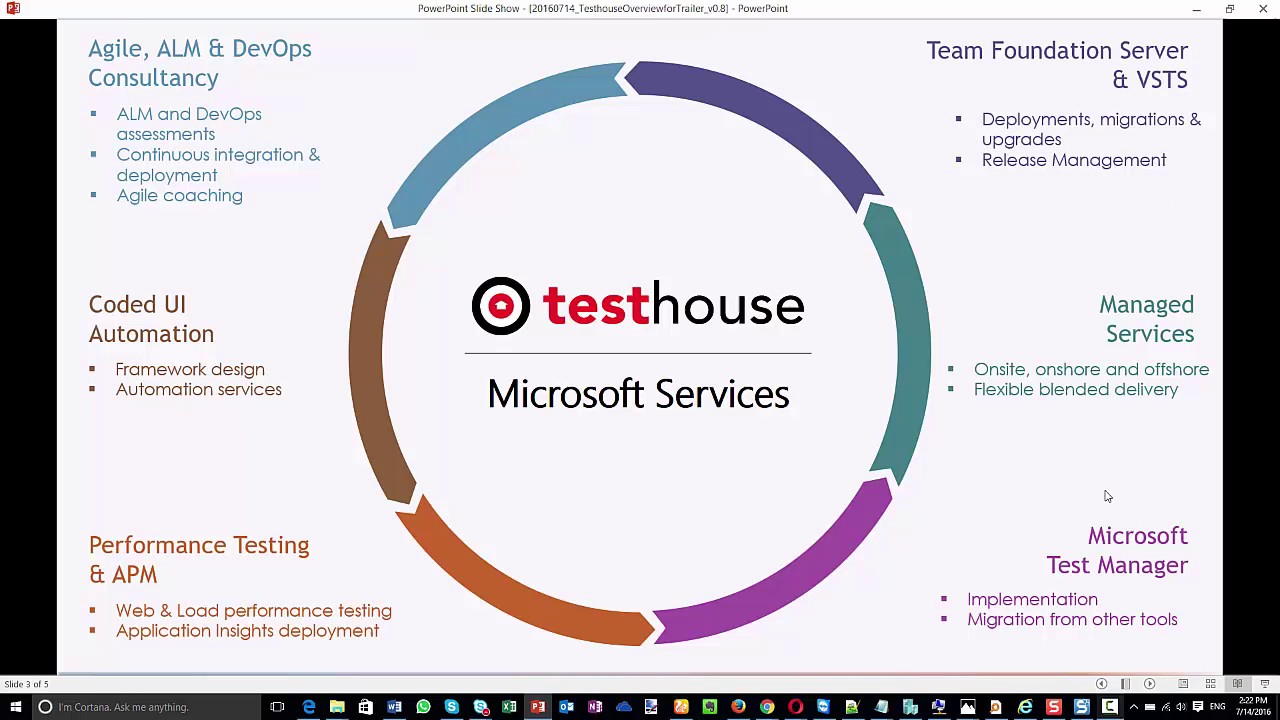Click 'Slide 3 of 5' status text
The height and width of the screenshot is (720, 1280).
(26, 684)
